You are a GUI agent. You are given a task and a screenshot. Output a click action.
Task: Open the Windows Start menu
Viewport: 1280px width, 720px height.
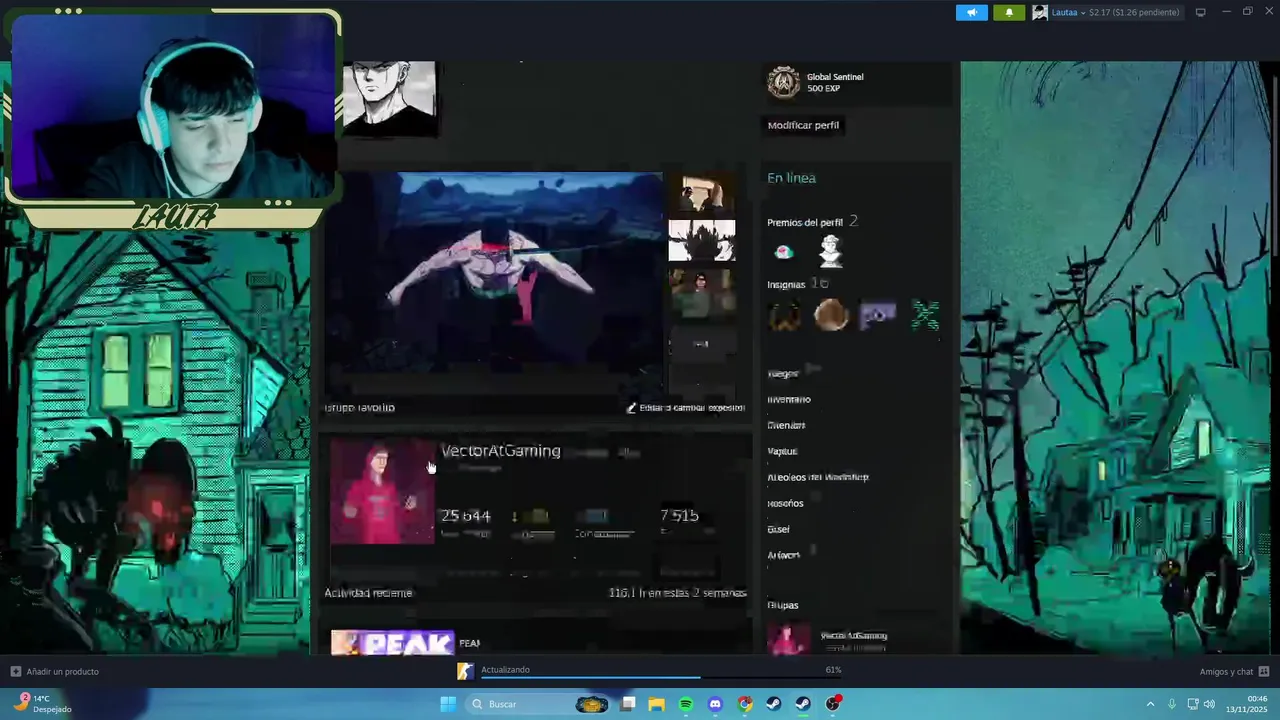(x=448, y=704)
